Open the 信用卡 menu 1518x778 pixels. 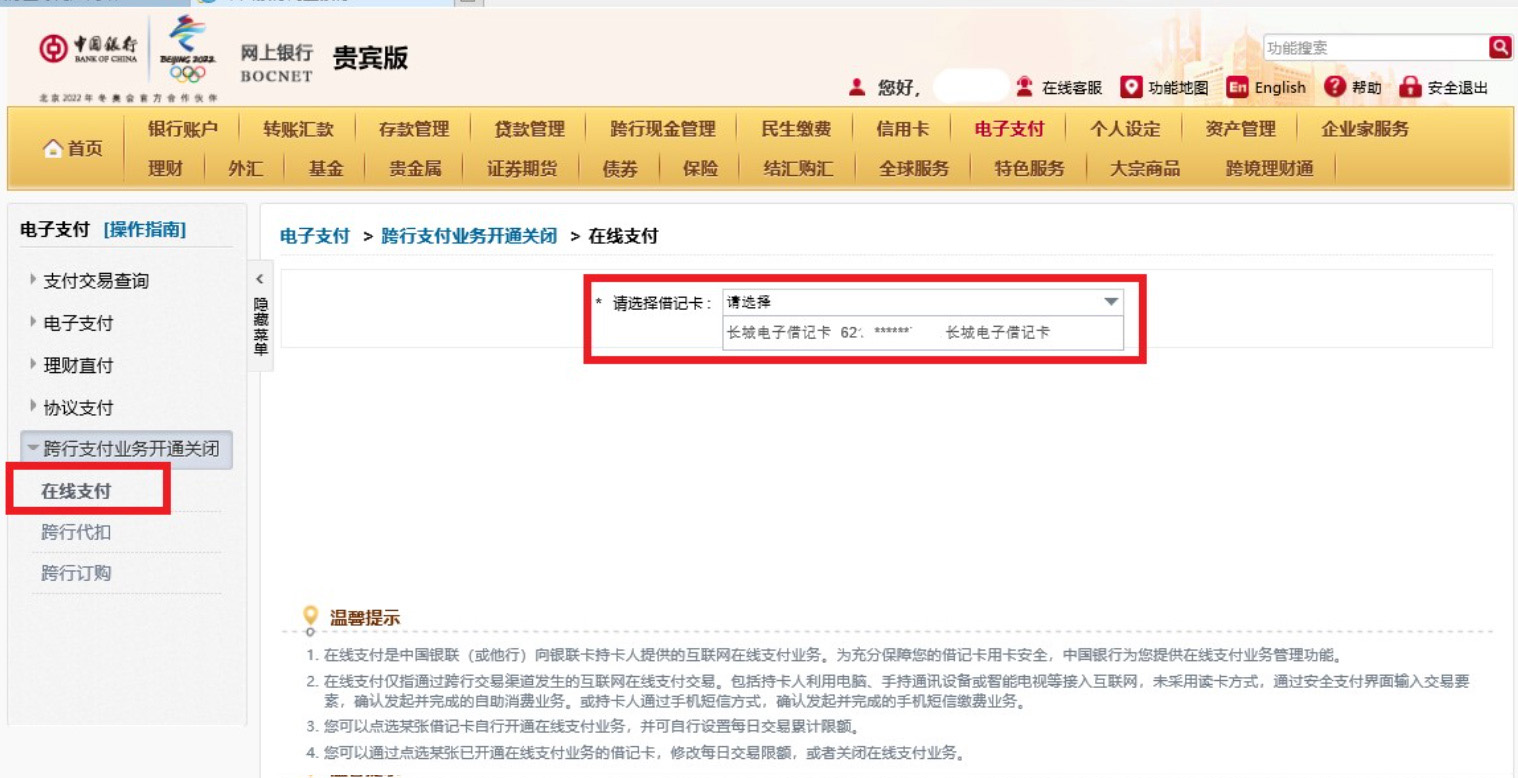pos(902,129)
